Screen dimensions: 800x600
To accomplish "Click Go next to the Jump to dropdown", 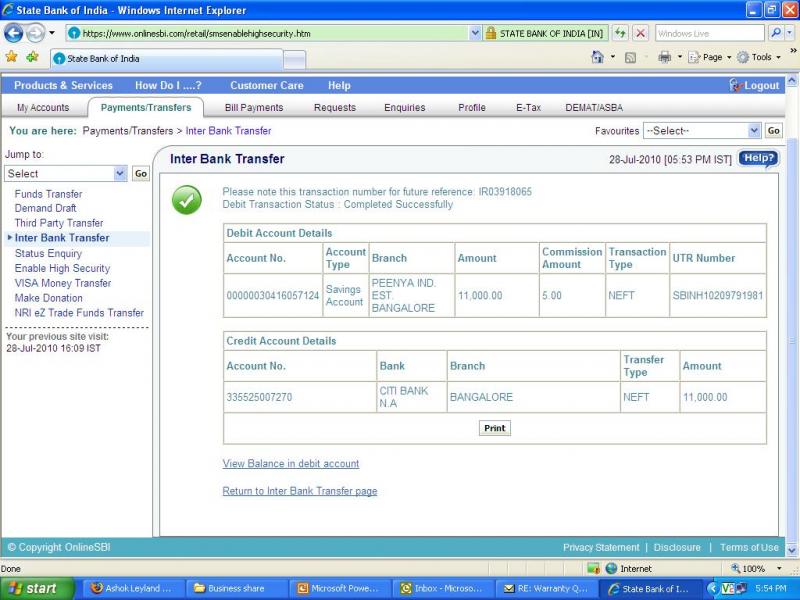I will point(141,173).
